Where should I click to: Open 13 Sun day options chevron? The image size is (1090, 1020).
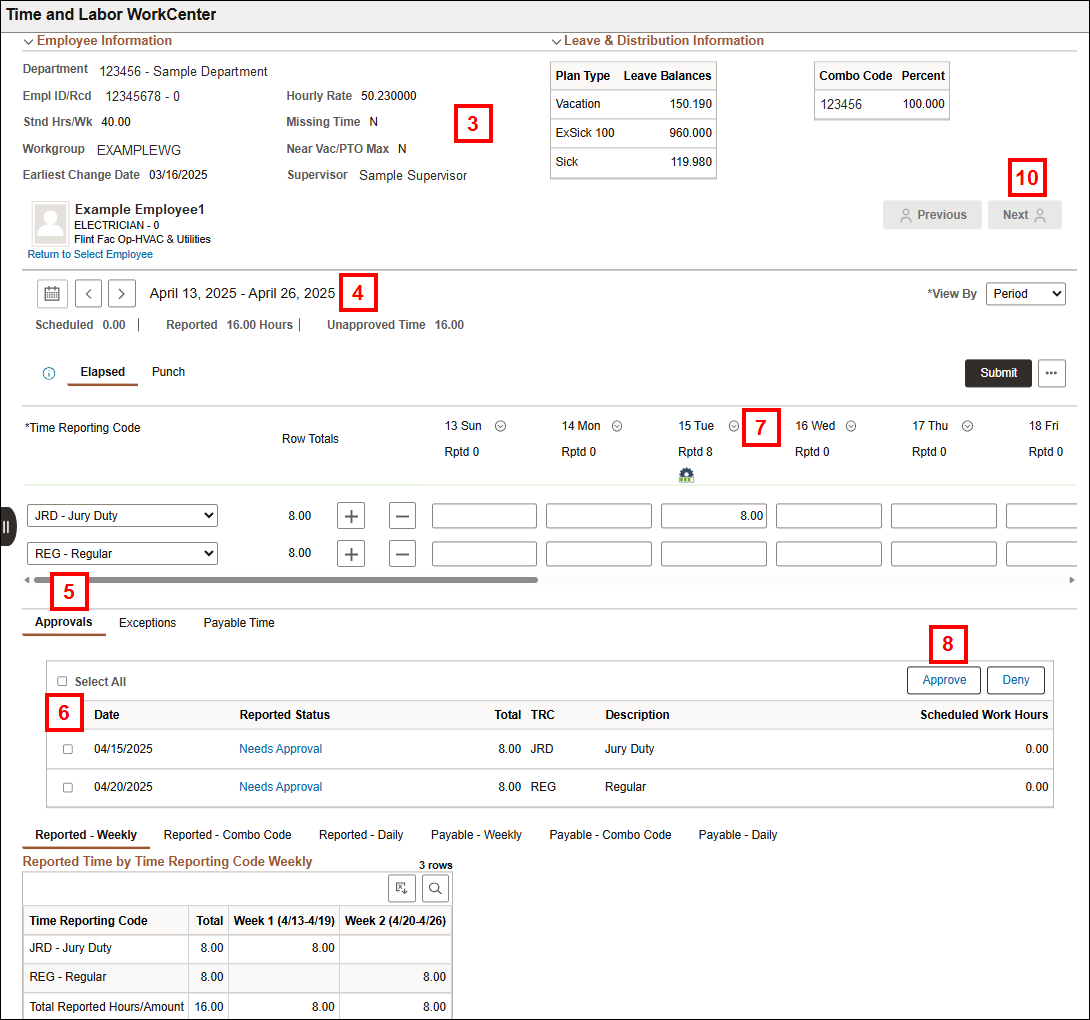(501, 426)
